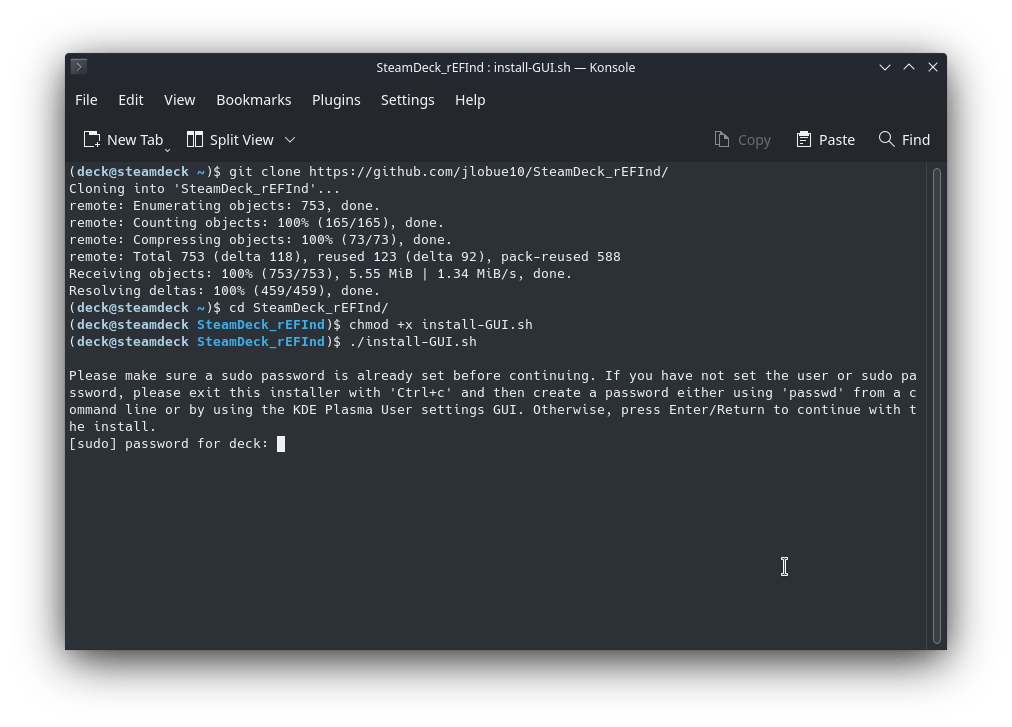Minimize the Konsole window
Viewport: 1012px width, 727px height.
[885, 67]
